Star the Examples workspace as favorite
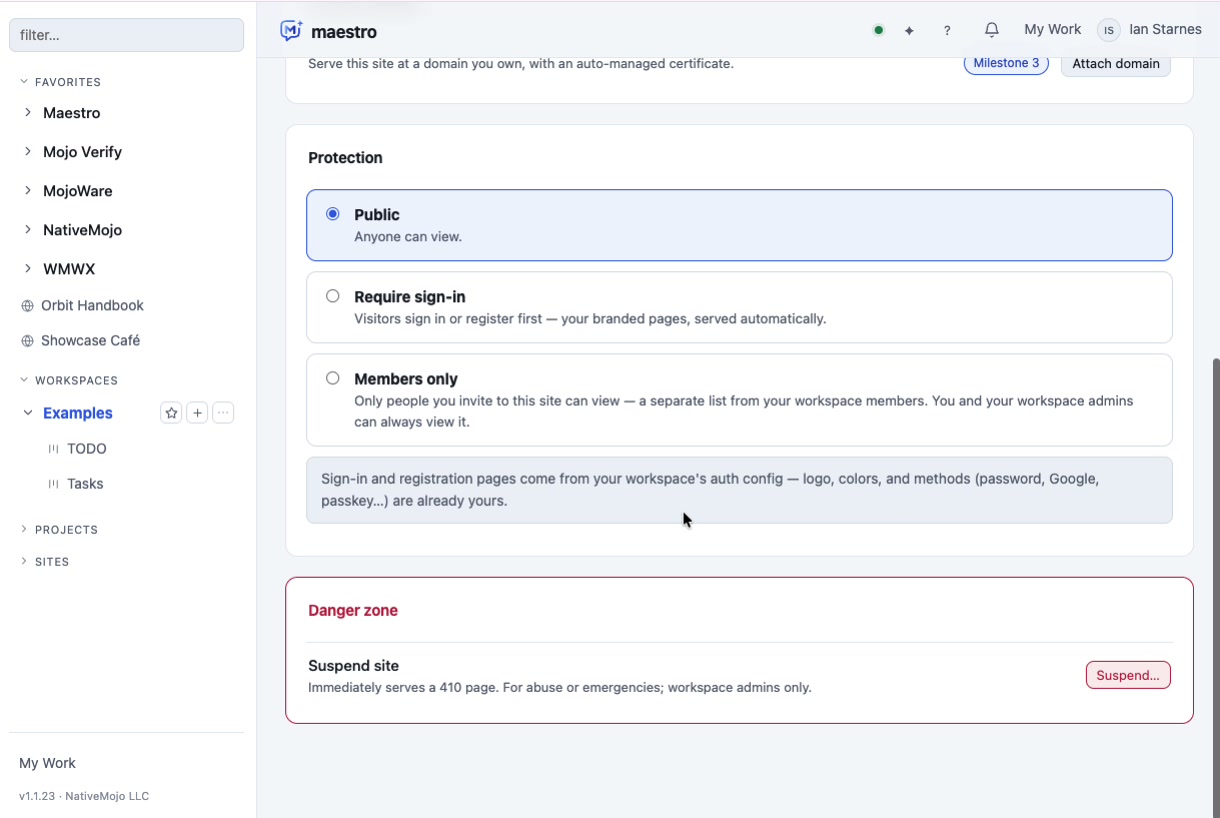This screenshot has height=818, width=1220. tap(171, 413)
